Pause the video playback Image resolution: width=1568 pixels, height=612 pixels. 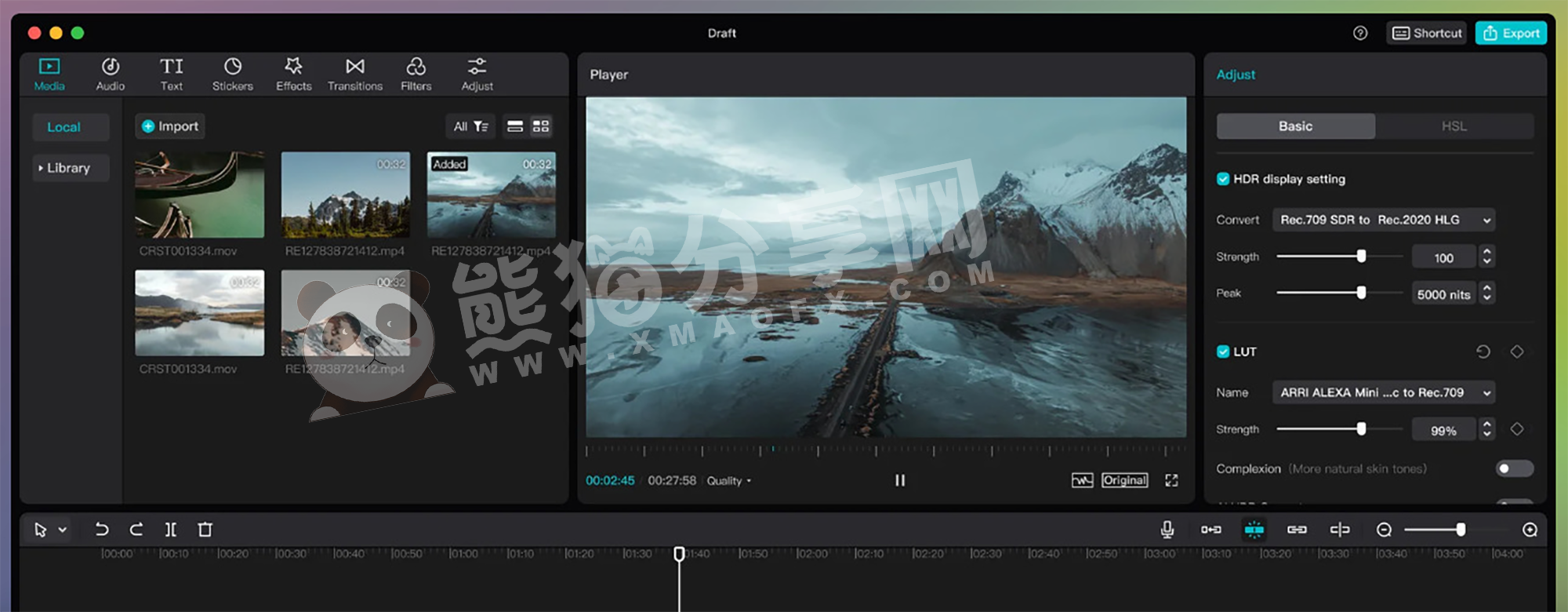click(900, 480)
